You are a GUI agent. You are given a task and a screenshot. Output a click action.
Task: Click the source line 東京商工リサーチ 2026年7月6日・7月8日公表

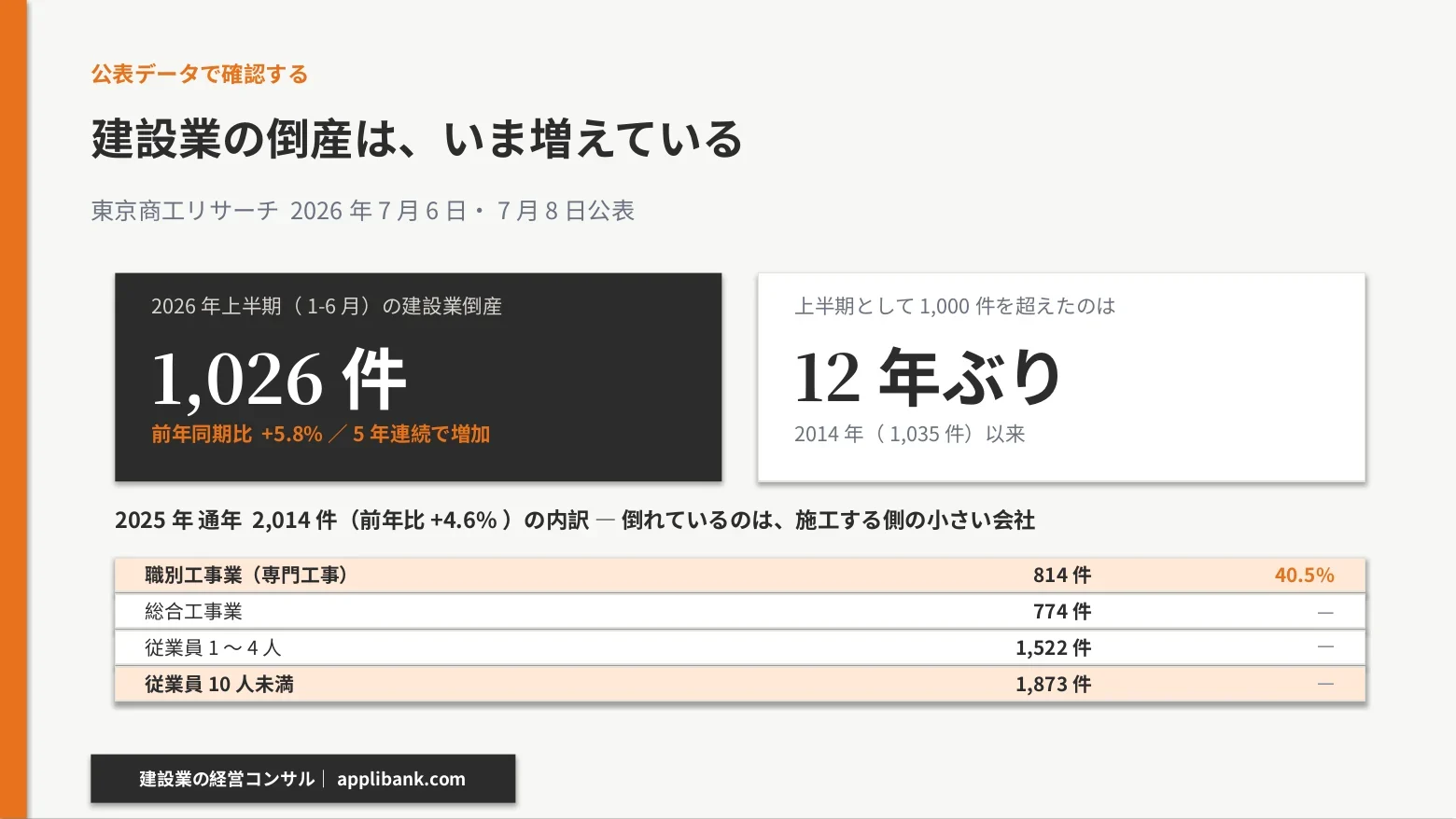coord(363,211)
